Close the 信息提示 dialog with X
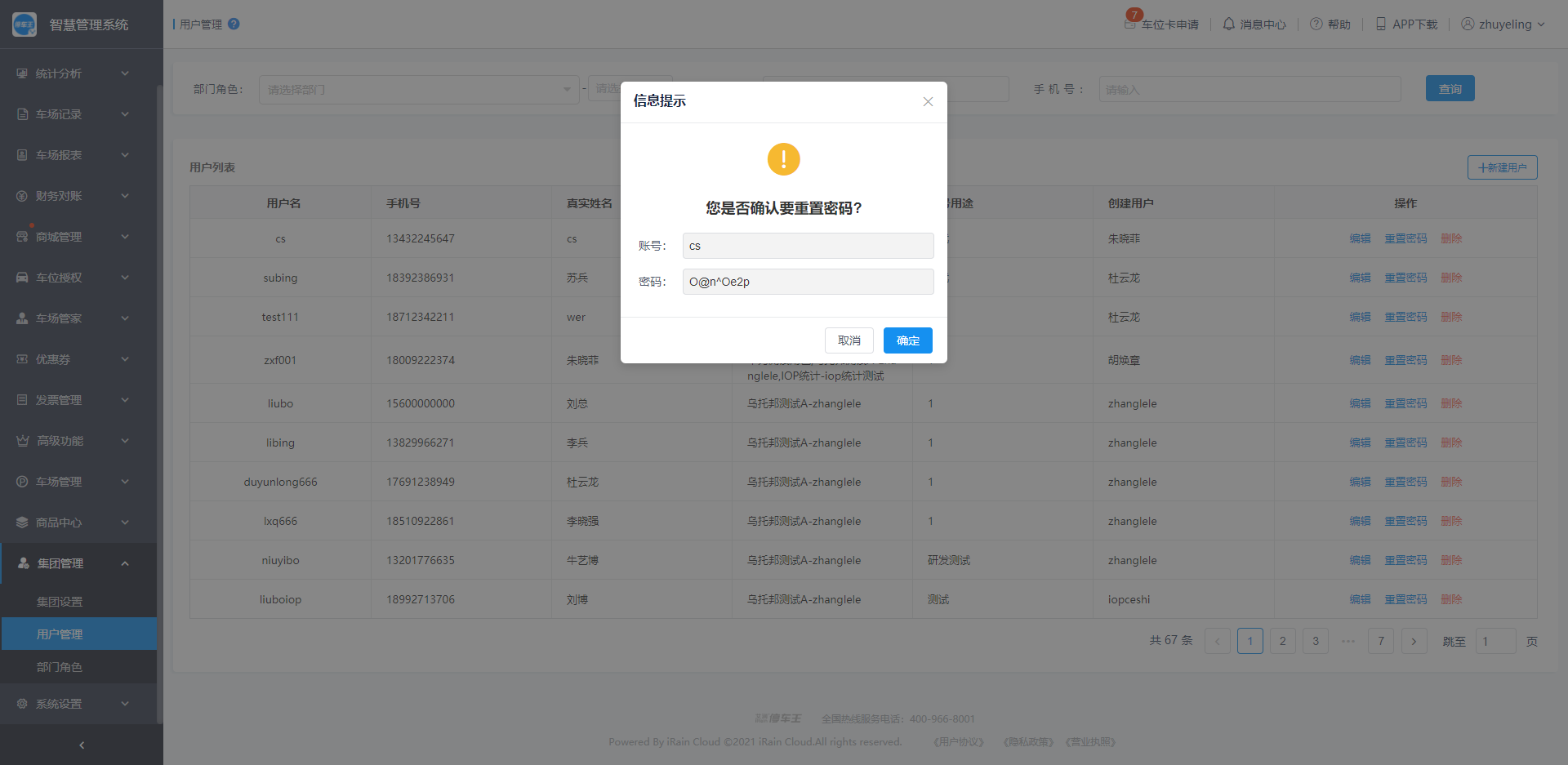 928,101
